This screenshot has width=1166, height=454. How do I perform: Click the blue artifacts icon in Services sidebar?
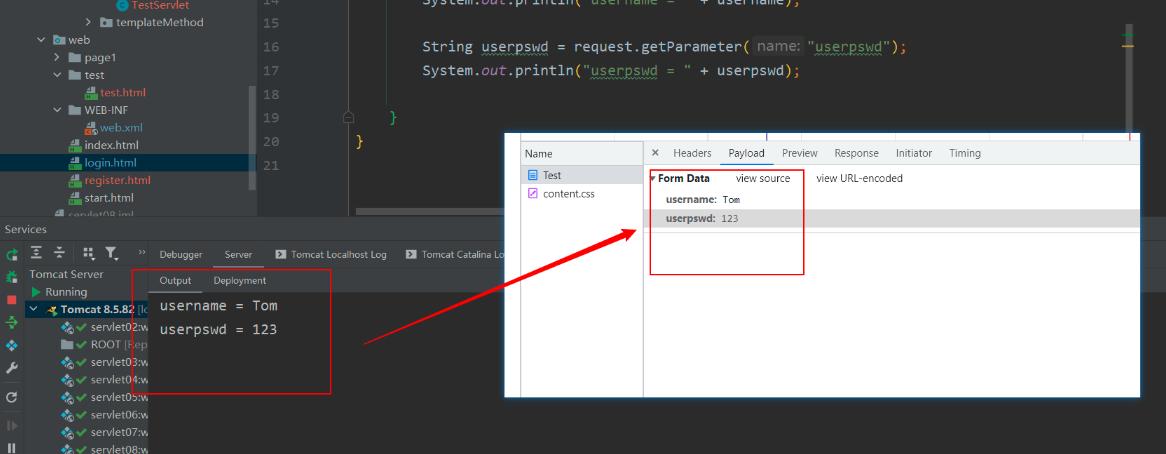click(12, 346)
